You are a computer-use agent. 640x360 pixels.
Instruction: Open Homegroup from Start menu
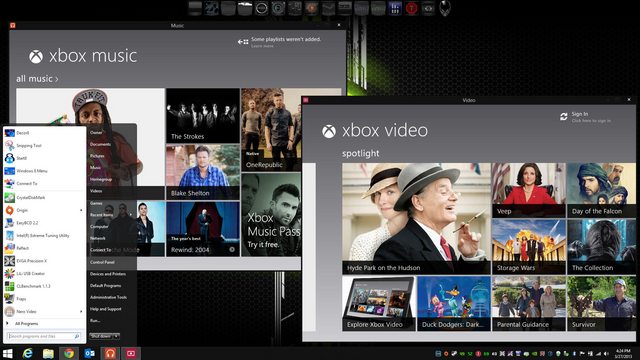101,179
